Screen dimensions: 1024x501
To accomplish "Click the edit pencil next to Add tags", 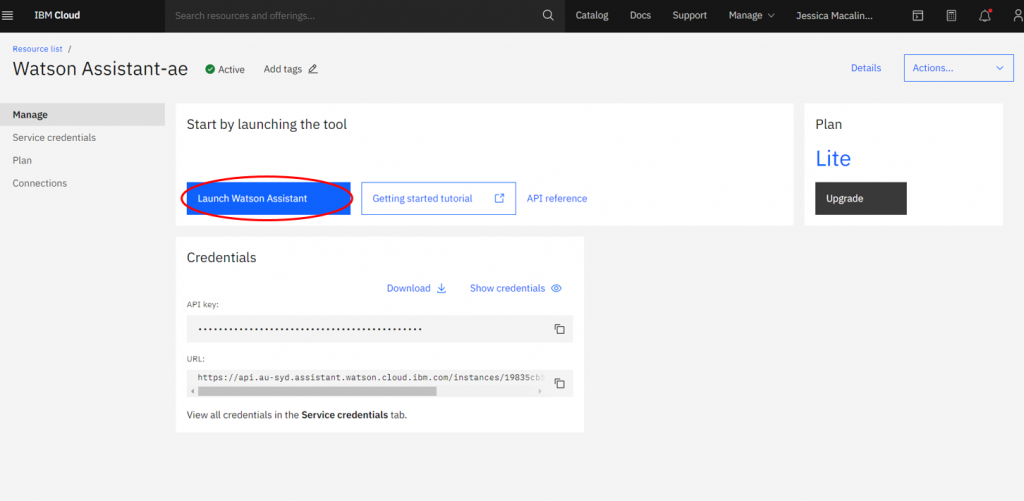I will coord(313,69).
